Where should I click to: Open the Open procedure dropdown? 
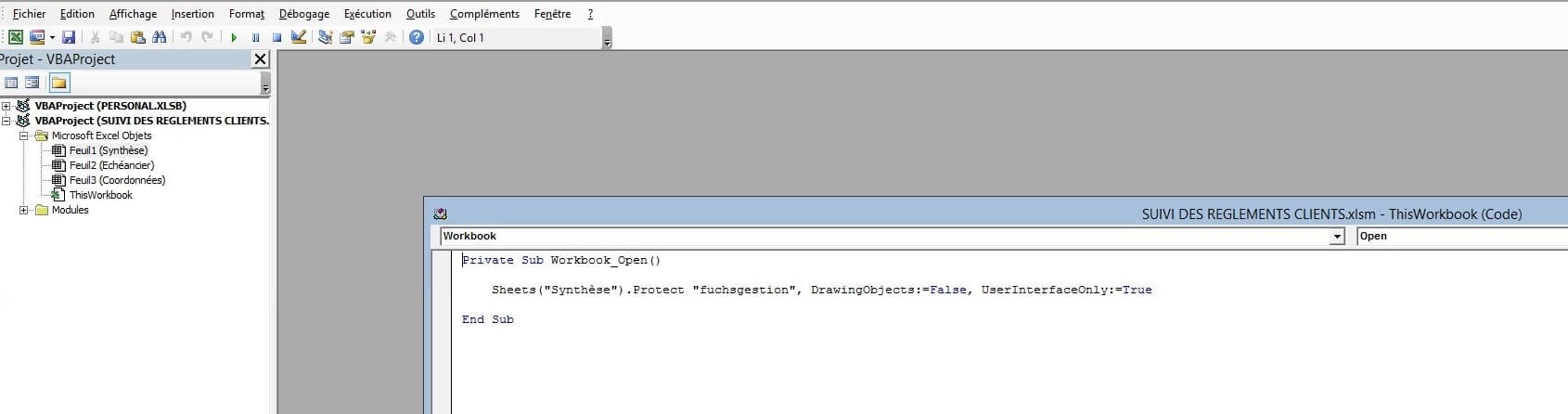(1461, 237)
